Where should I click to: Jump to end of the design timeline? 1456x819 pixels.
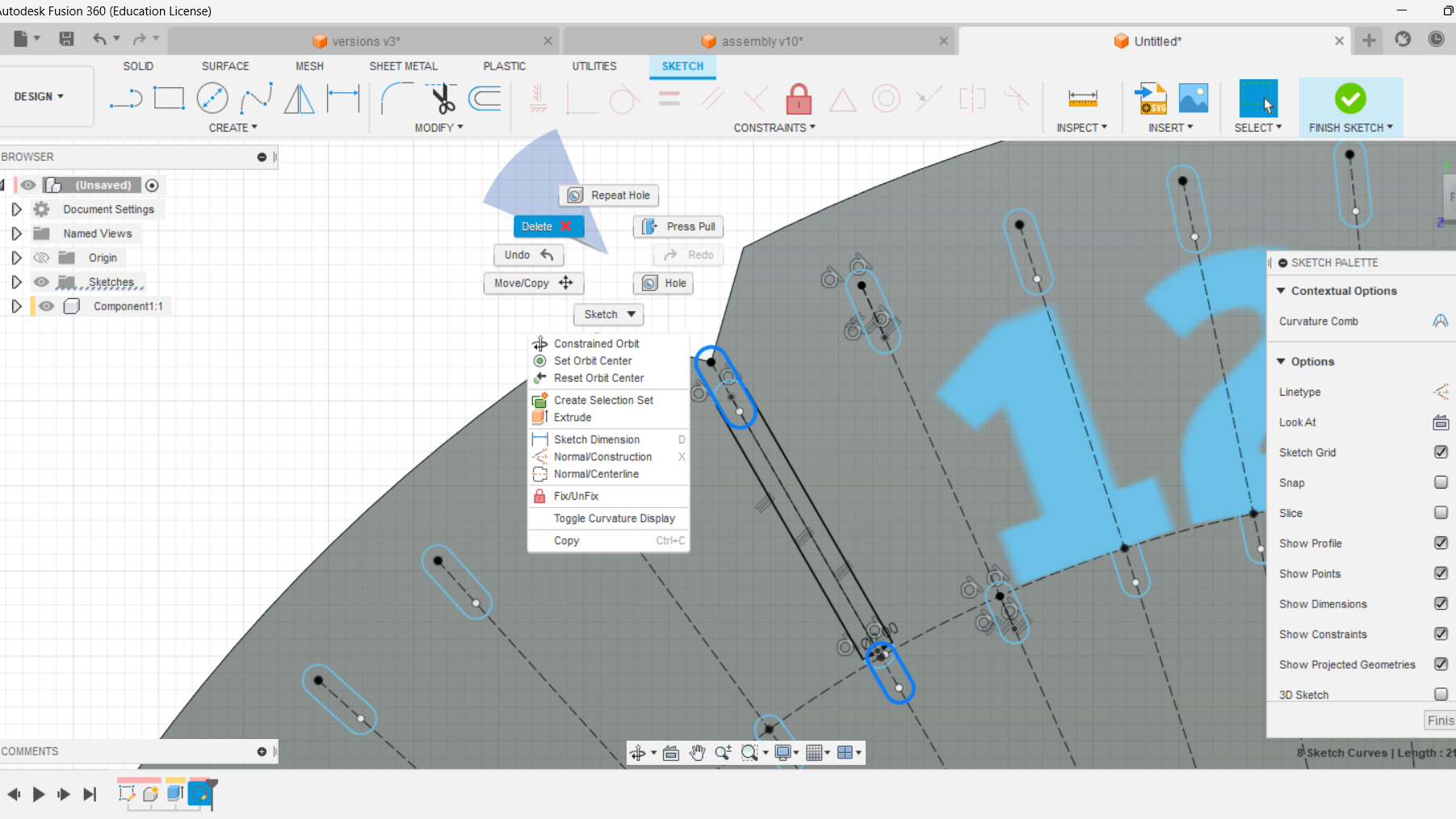[x=90, y=794]
